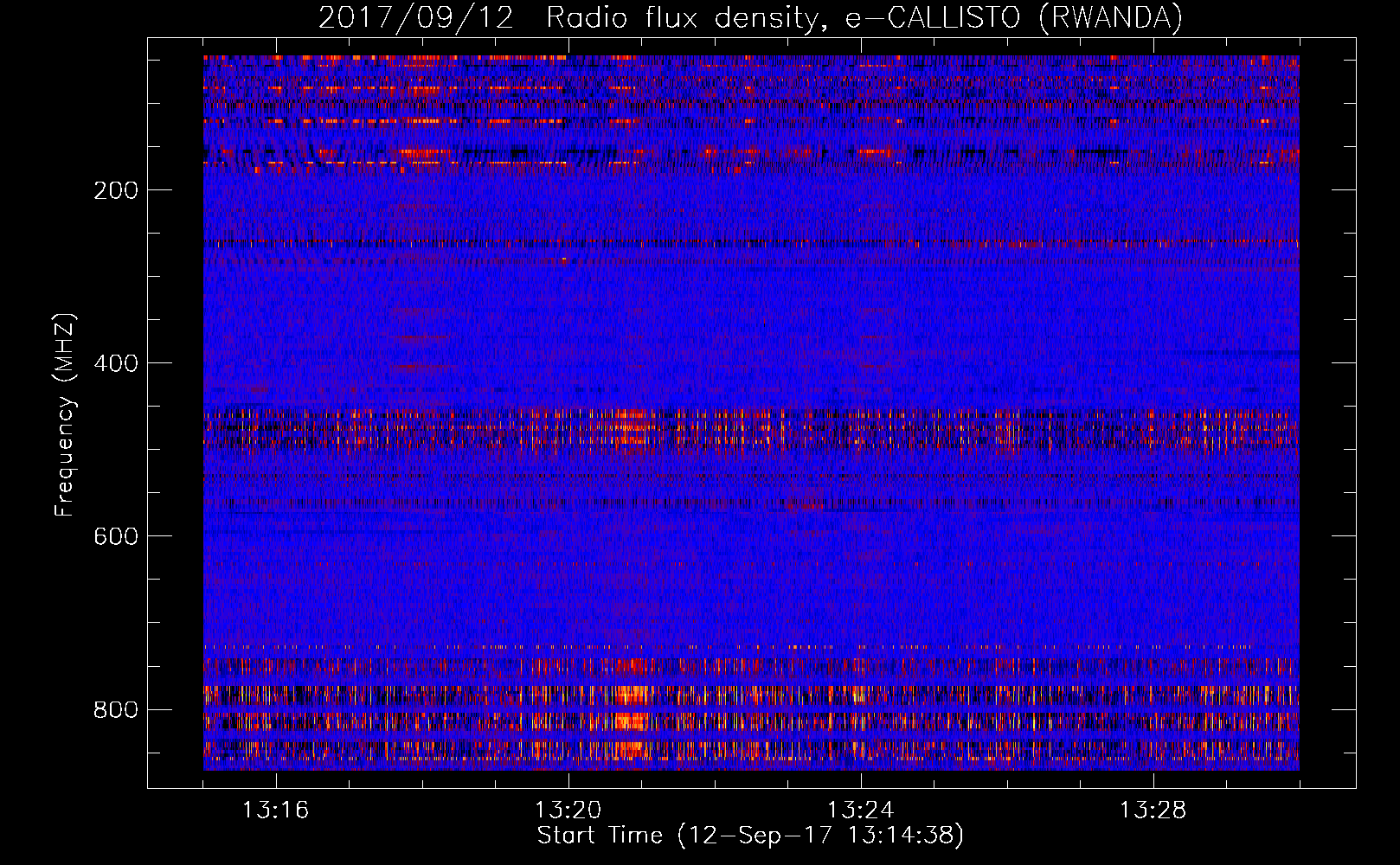The height and width of the screenshot is (865, 1400).
Task: Select the 13:28 time tick label
Action: pos(1153,811)
